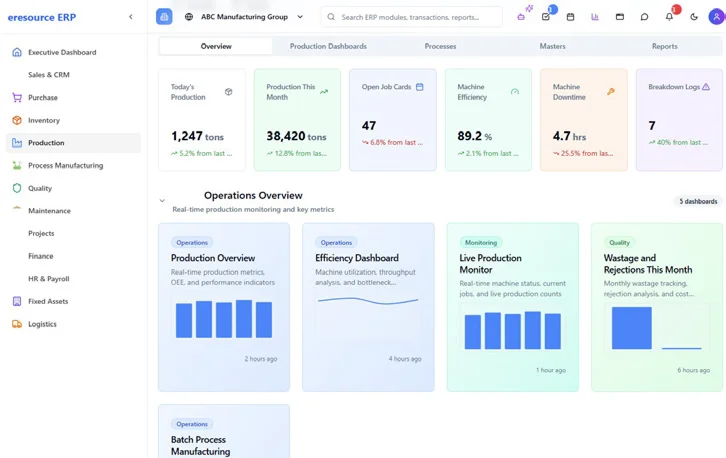Select the Reports tab

pos(664,46)
